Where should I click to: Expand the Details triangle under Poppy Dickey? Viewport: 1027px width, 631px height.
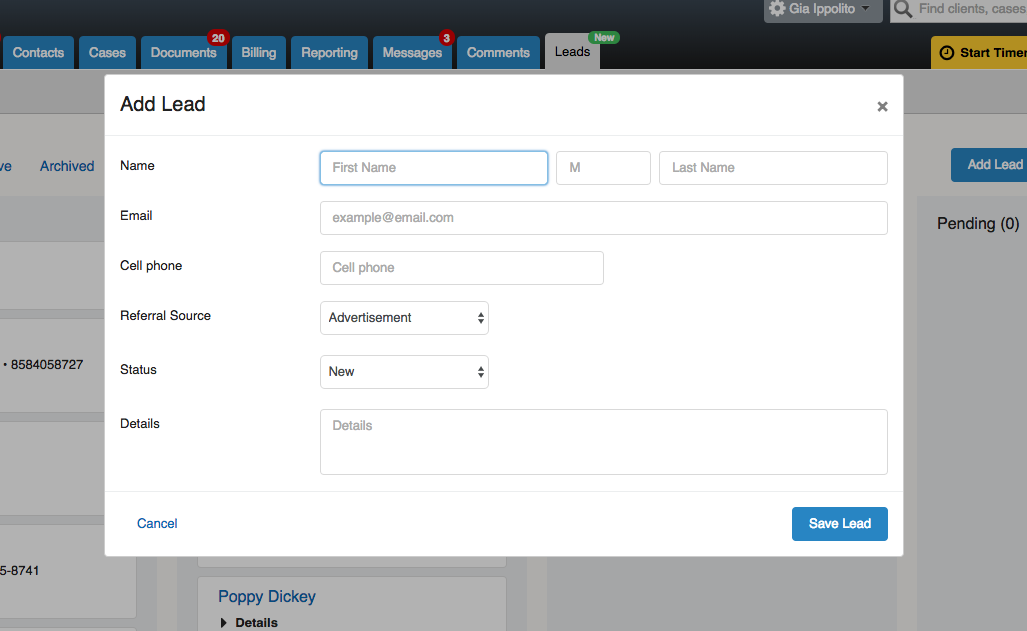point(224,623)
